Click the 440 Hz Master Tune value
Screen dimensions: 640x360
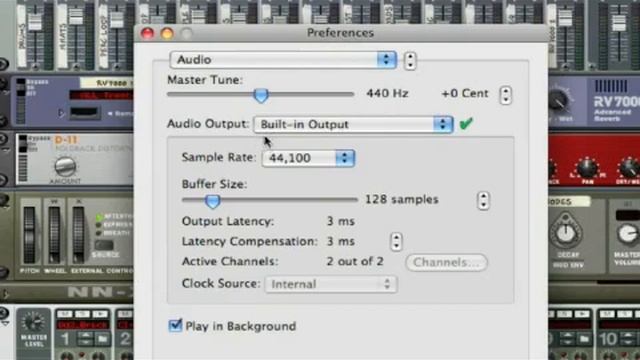tap(387, 93)
